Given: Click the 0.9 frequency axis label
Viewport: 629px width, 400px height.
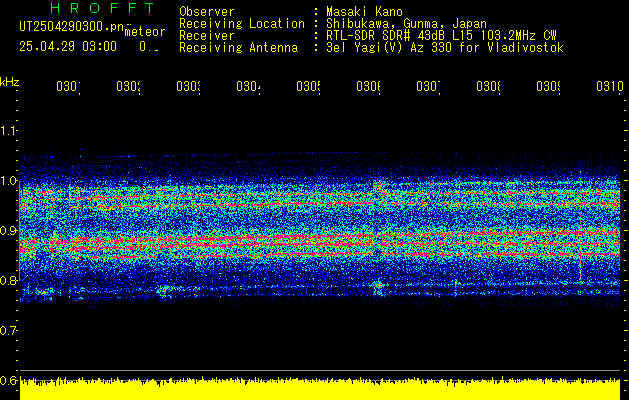Looking at the screenshot, I should point(8,230).
